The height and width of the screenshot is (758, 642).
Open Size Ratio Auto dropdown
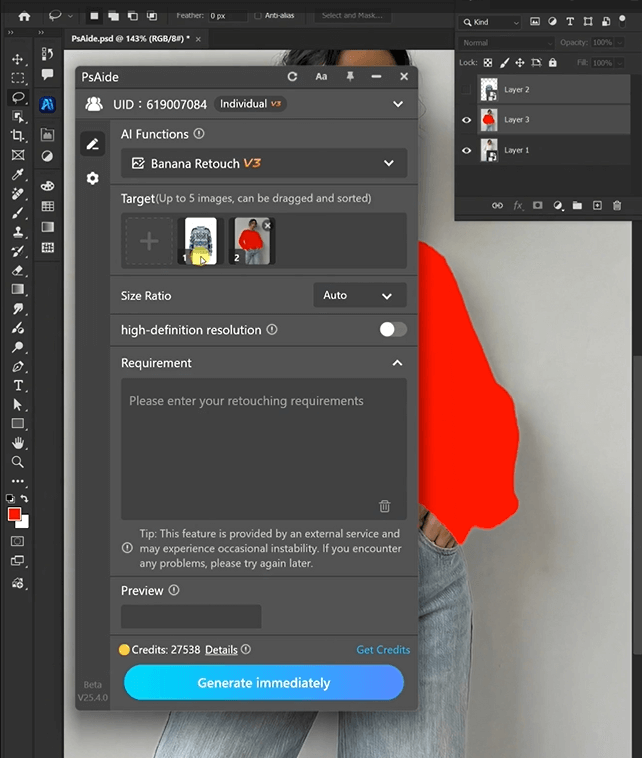[360, 295]
